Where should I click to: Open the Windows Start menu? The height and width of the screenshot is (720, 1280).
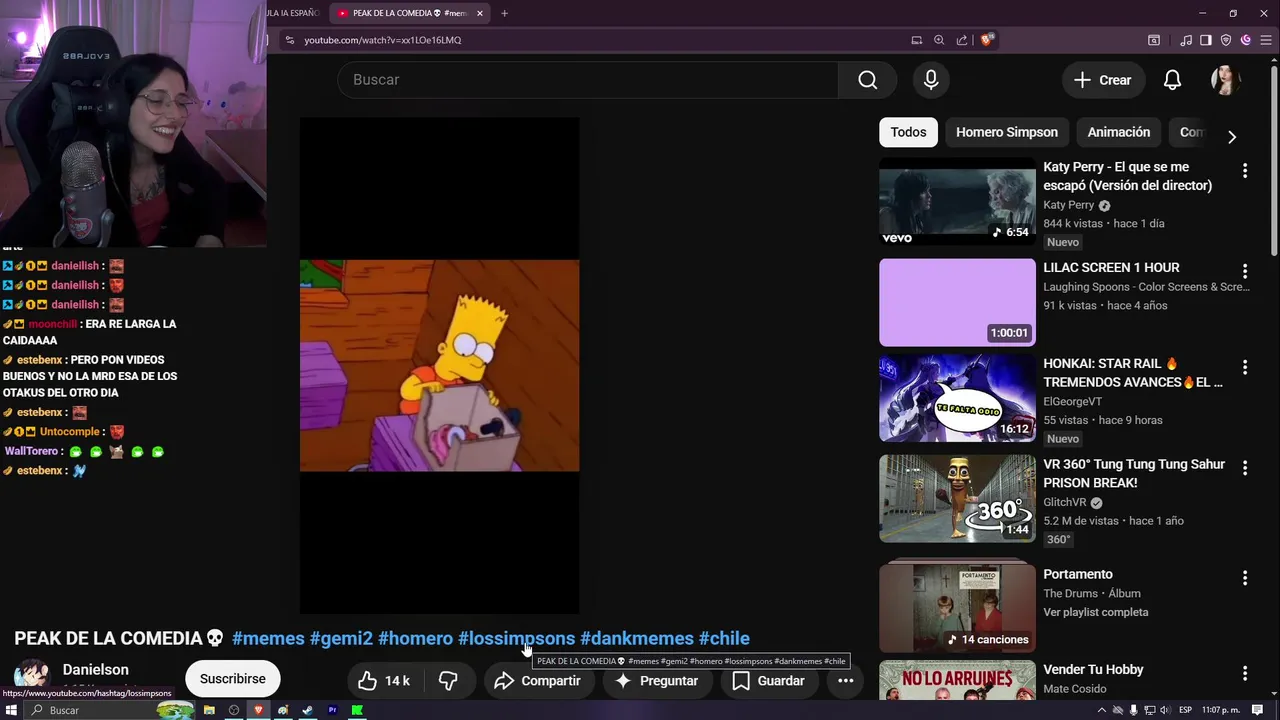click(11, 710)
